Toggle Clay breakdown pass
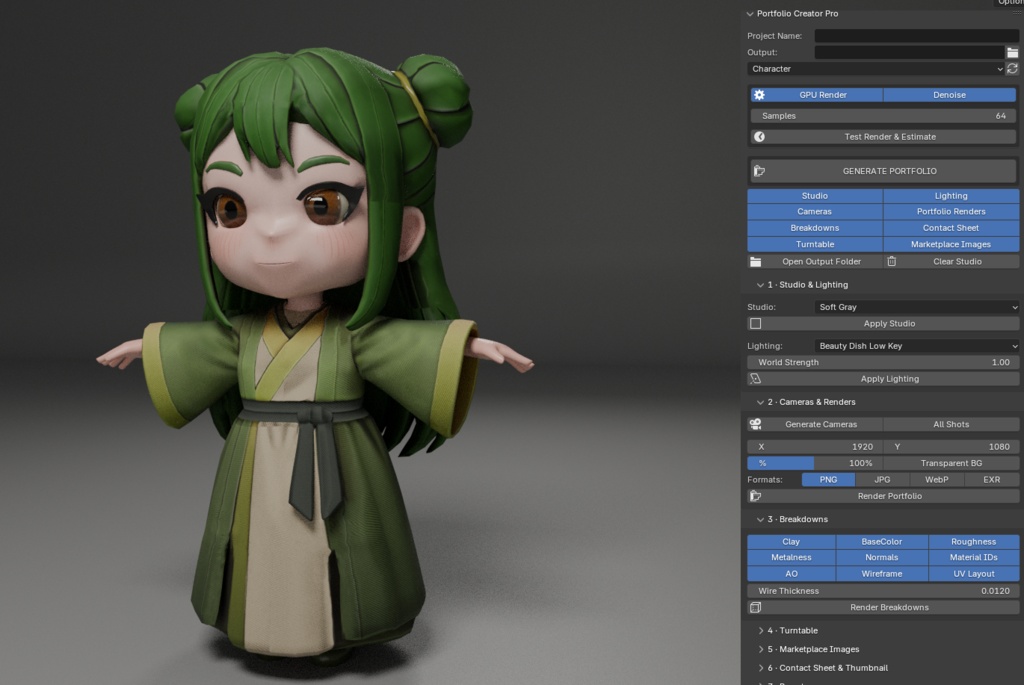The height and width of the screenshot is (685, 1024). (791, 542)
